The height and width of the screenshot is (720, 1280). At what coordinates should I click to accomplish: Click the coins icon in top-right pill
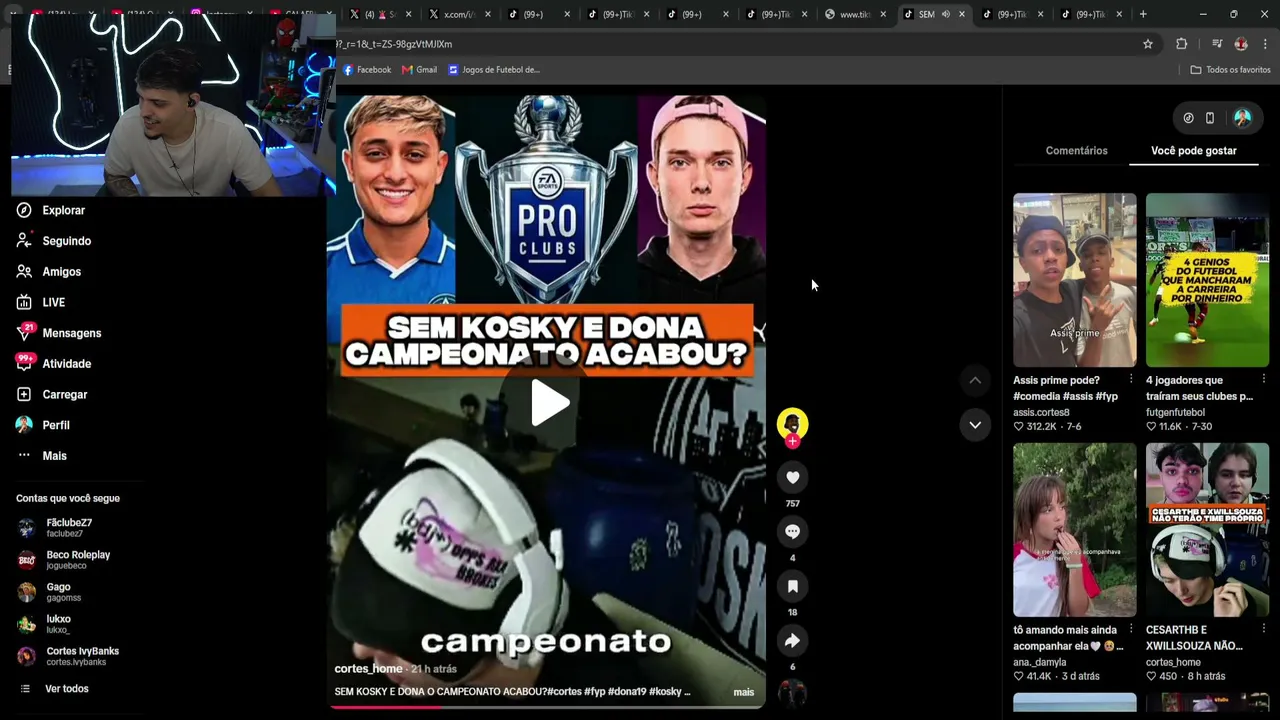tap(1188, 118)
